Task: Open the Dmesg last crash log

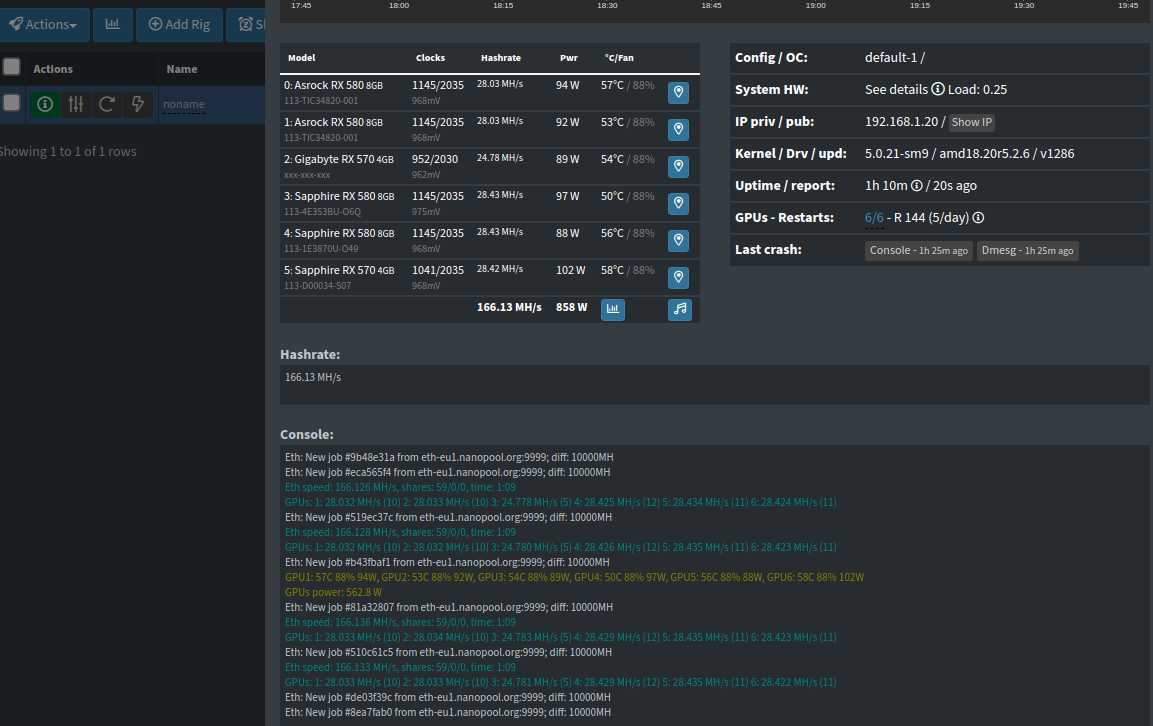Action: tap(1027, 251)
